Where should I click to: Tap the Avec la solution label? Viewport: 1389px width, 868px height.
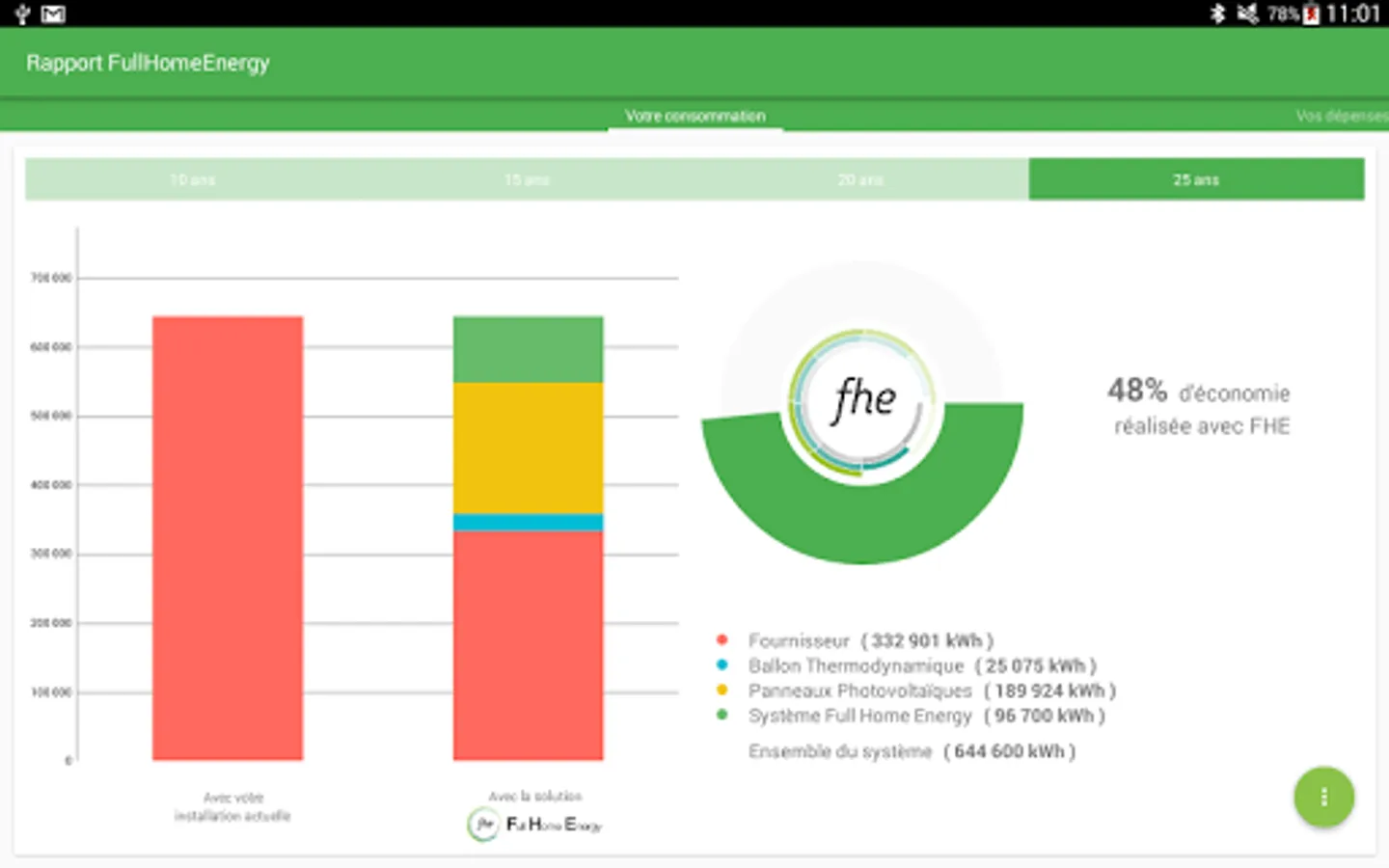(x=535, y=797)
